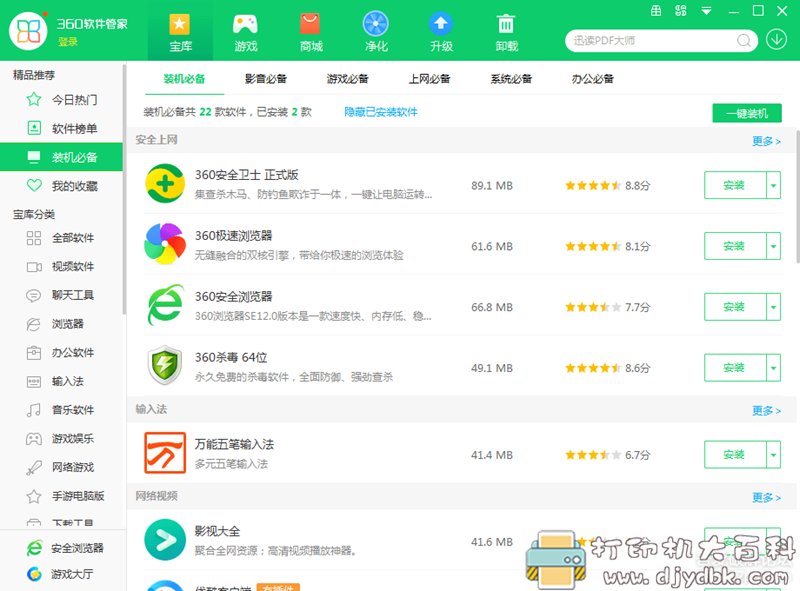Image resolution: width=800 pixels, height=591 pixels.
Task: Install 360安全浏览器
Action: 735,307
